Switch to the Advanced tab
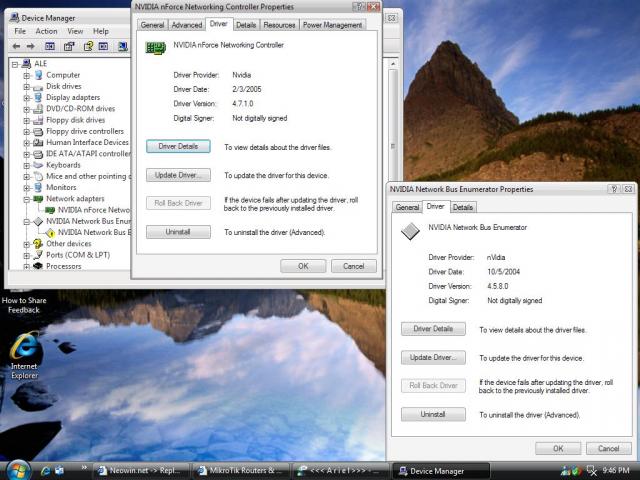The height and width of the screenshot is (480, 640). tap(187, 25)
